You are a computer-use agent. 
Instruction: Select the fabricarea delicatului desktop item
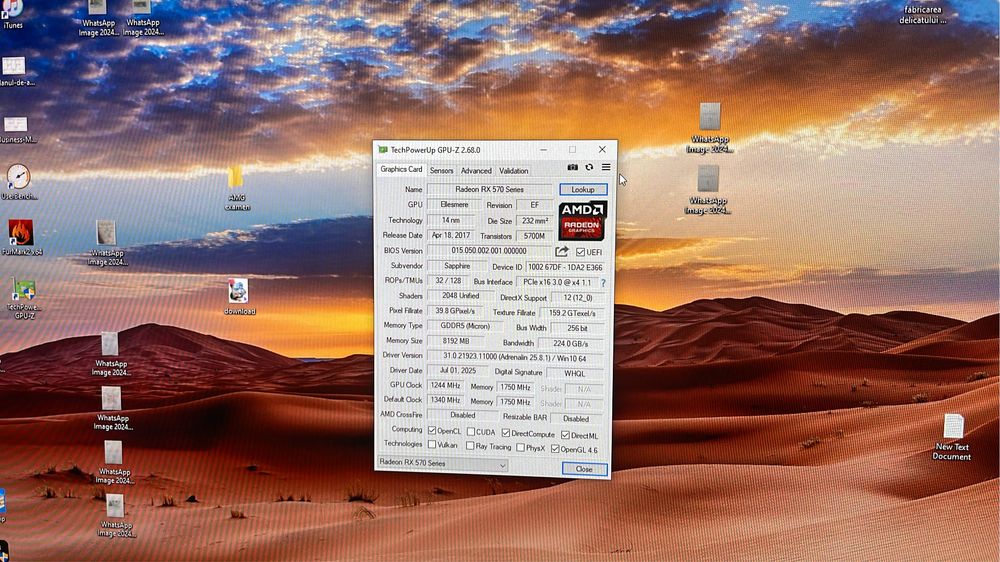pyautogui.click(x=922, y=15)
